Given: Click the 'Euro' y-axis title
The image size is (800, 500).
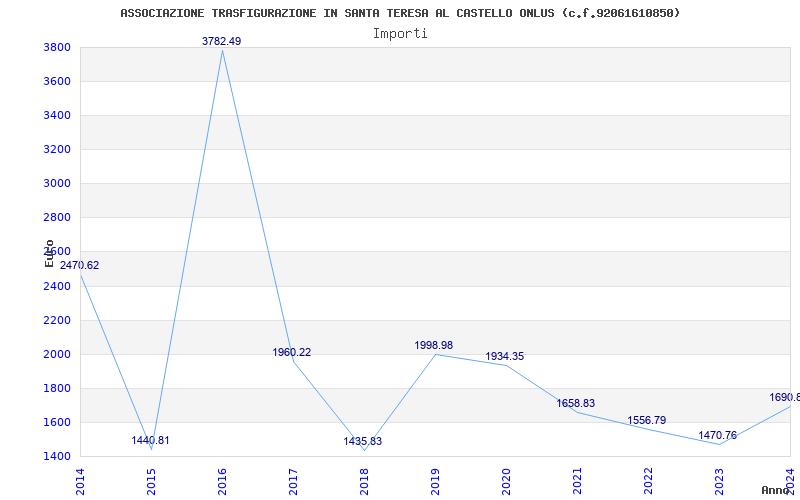Looking at the screenshot, I should (x=49, y=253).
